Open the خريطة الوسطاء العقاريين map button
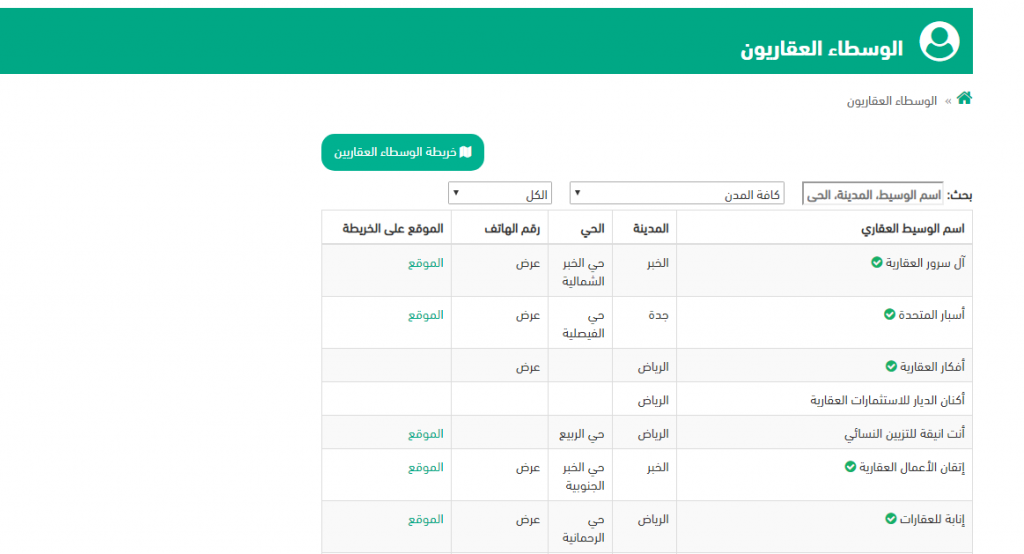Image resolution: width=1024 pixels, height=554 pixels. tap(402, 152)
